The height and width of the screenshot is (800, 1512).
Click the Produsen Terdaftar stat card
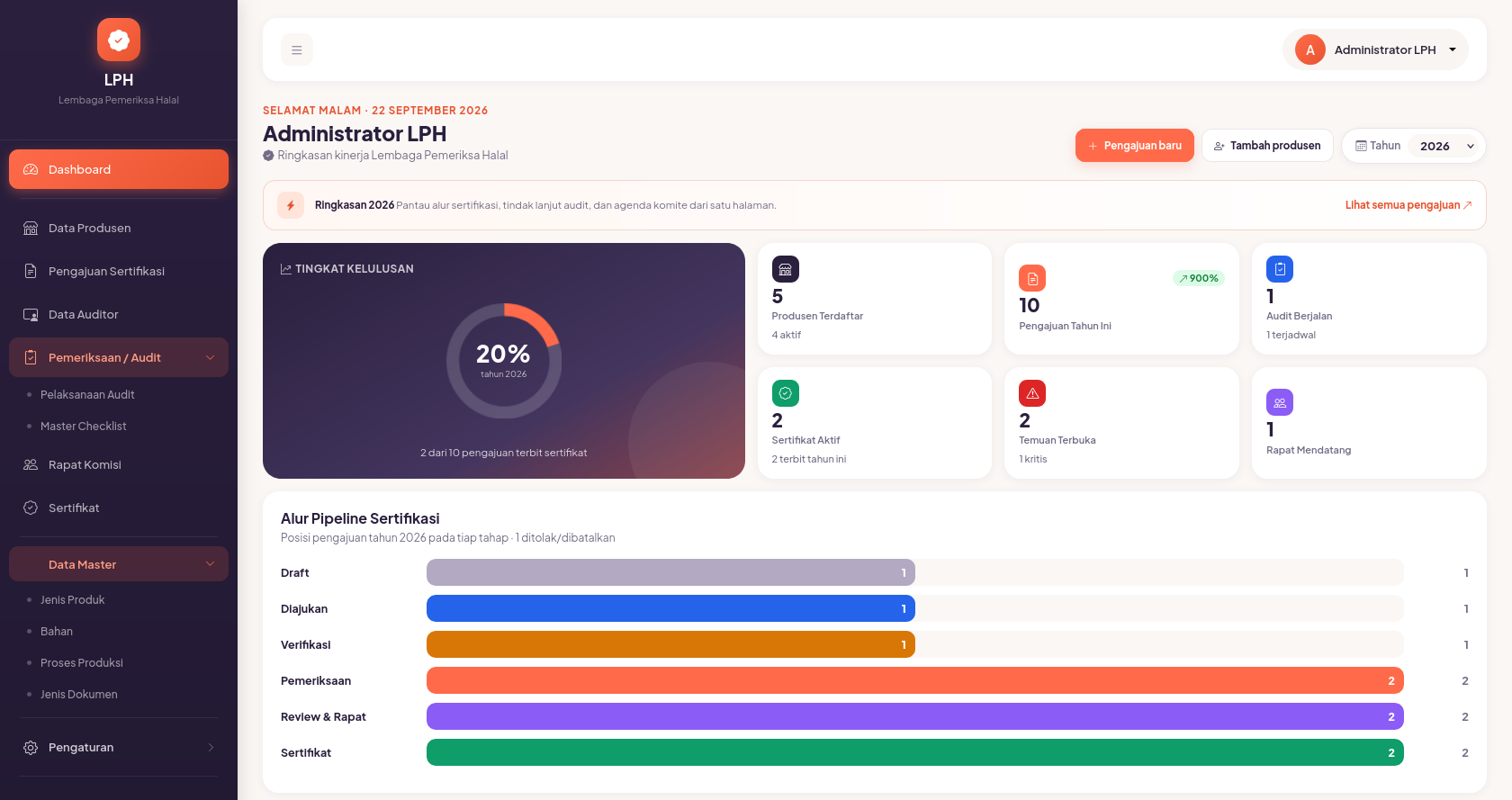coord(875,299)
